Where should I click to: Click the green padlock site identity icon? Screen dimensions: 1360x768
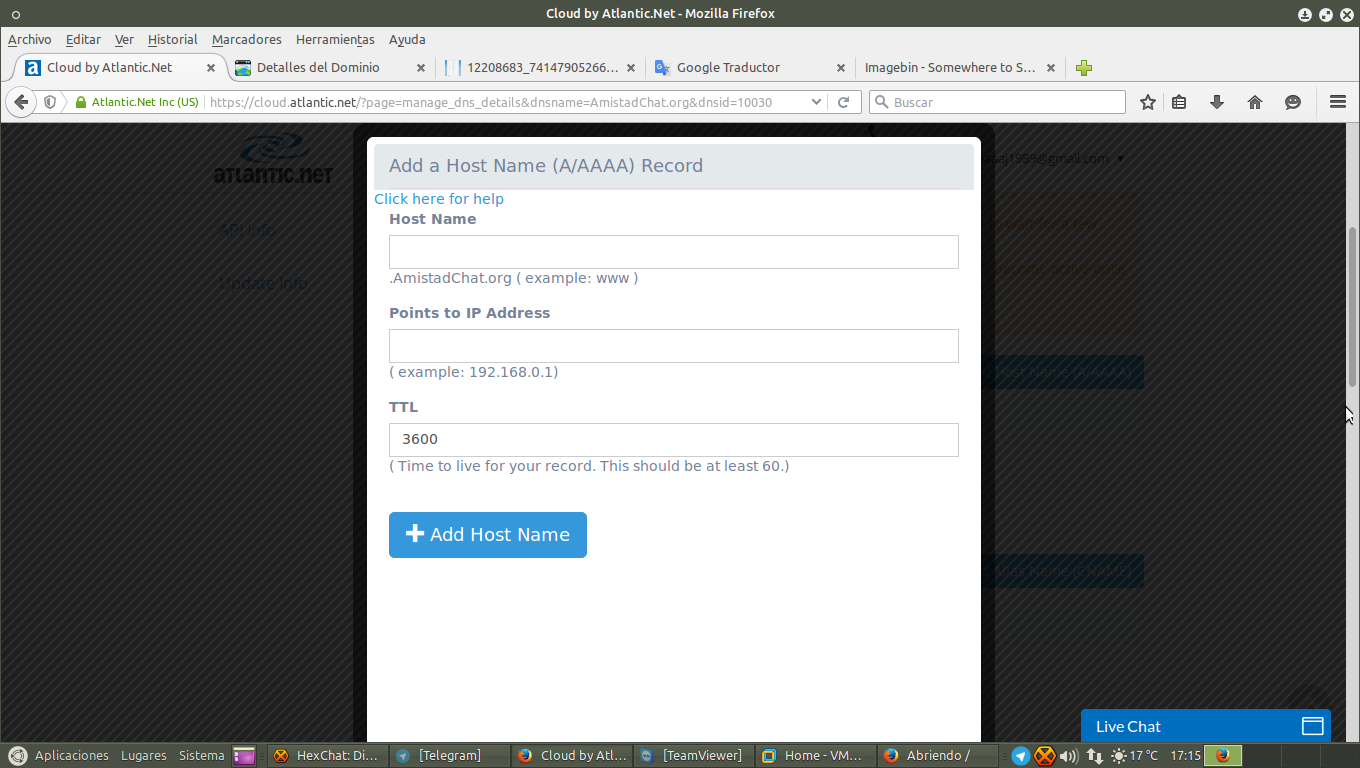point(81,102)
